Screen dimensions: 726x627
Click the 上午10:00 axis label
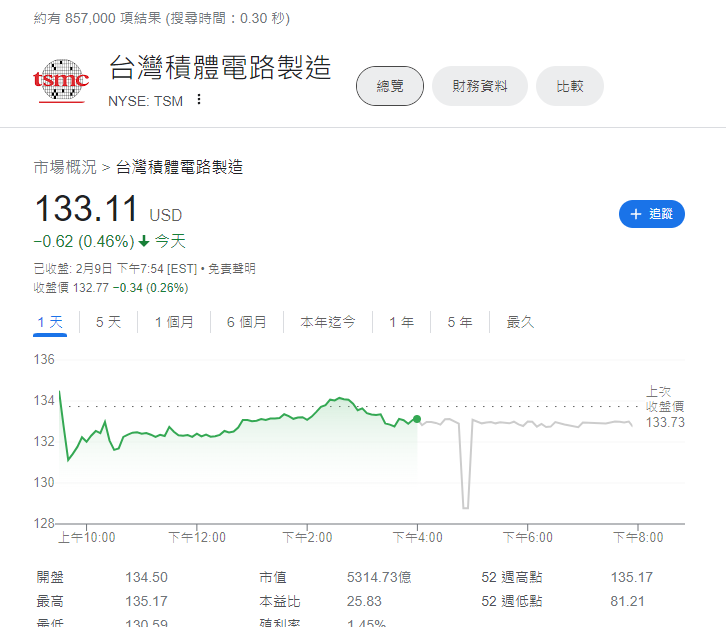(87, 538)
